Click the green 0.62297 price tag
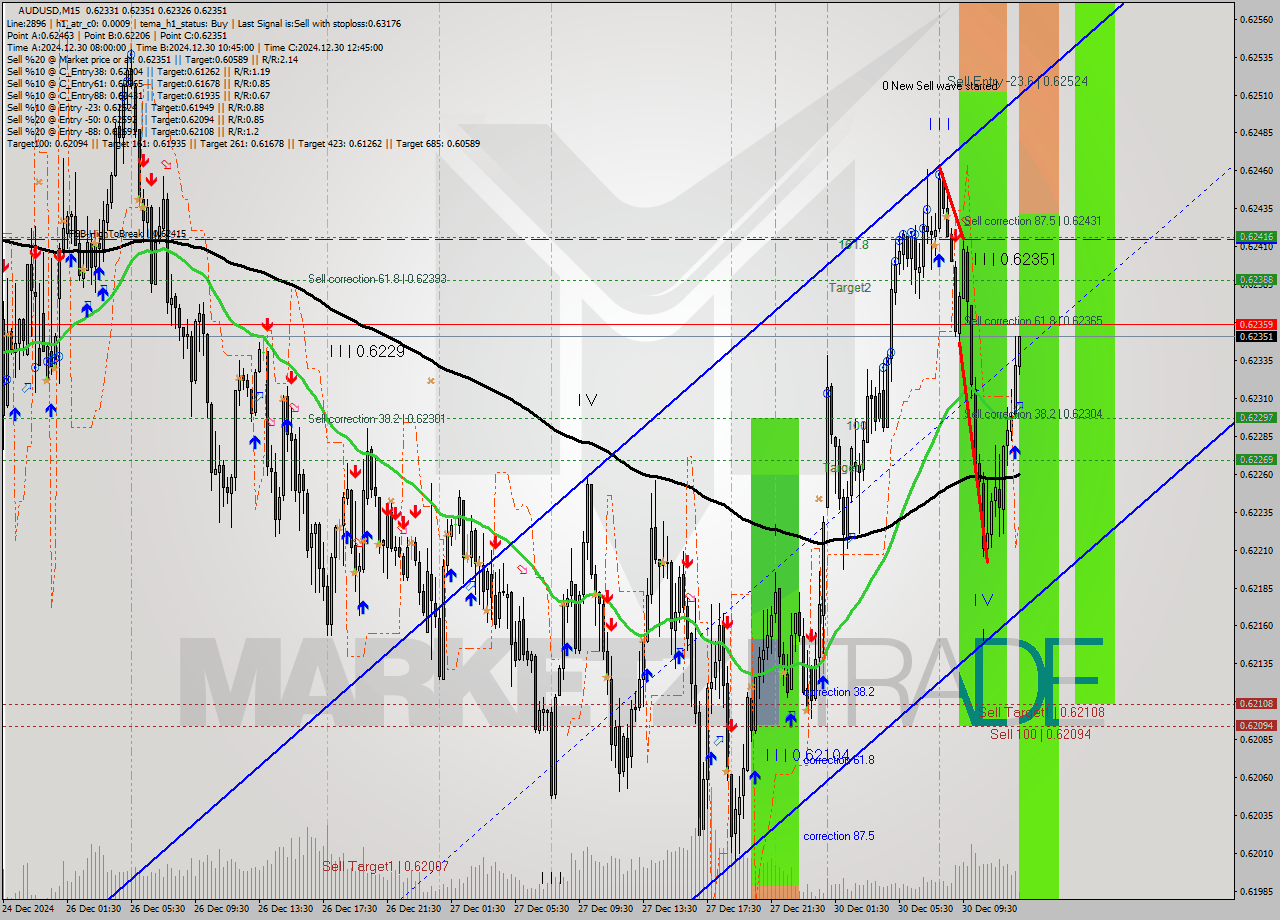This screenshot has height=920, width=1280. click(x=1256, y=417)
